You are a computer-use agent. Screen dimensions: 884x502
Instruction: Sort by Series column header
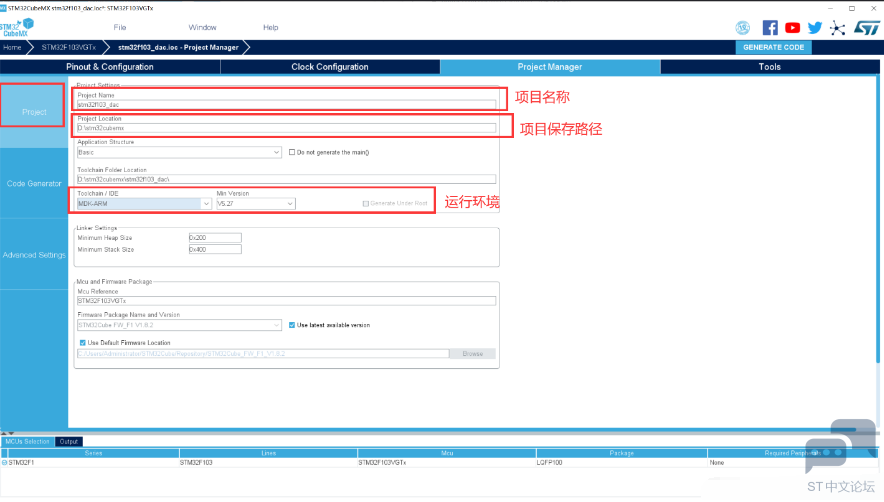click(x=93, y=453)
